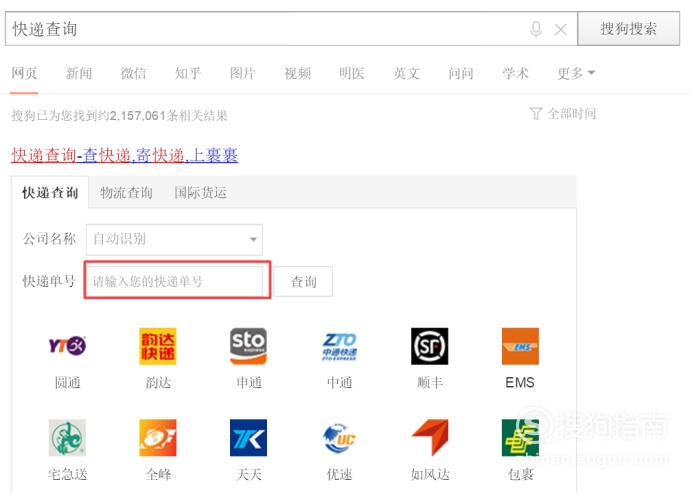The height and width of the screenshot is (493, 692).
Task: Switch to the 图片 tab
Action: [x=243, y=73]
